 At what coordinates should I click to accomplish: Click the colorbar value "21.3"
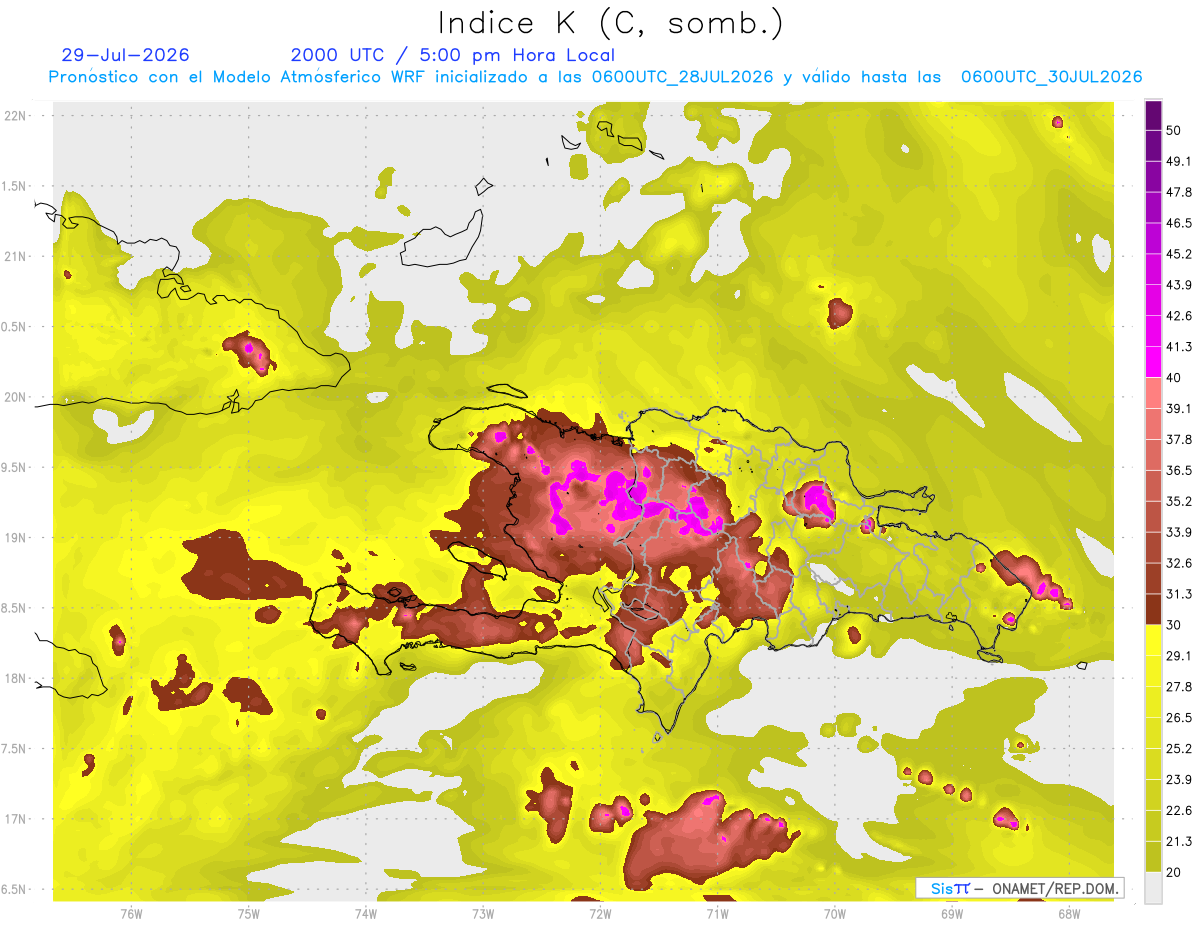(x=1179, y=841)
